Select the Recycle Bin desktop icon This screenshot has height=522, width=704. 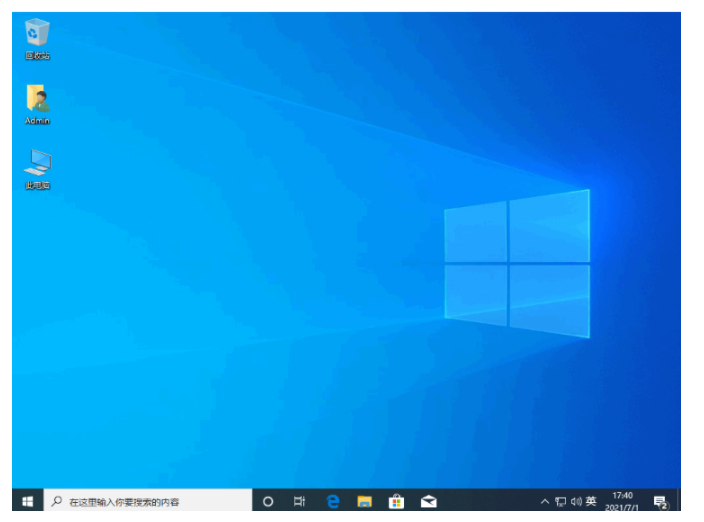37,33
